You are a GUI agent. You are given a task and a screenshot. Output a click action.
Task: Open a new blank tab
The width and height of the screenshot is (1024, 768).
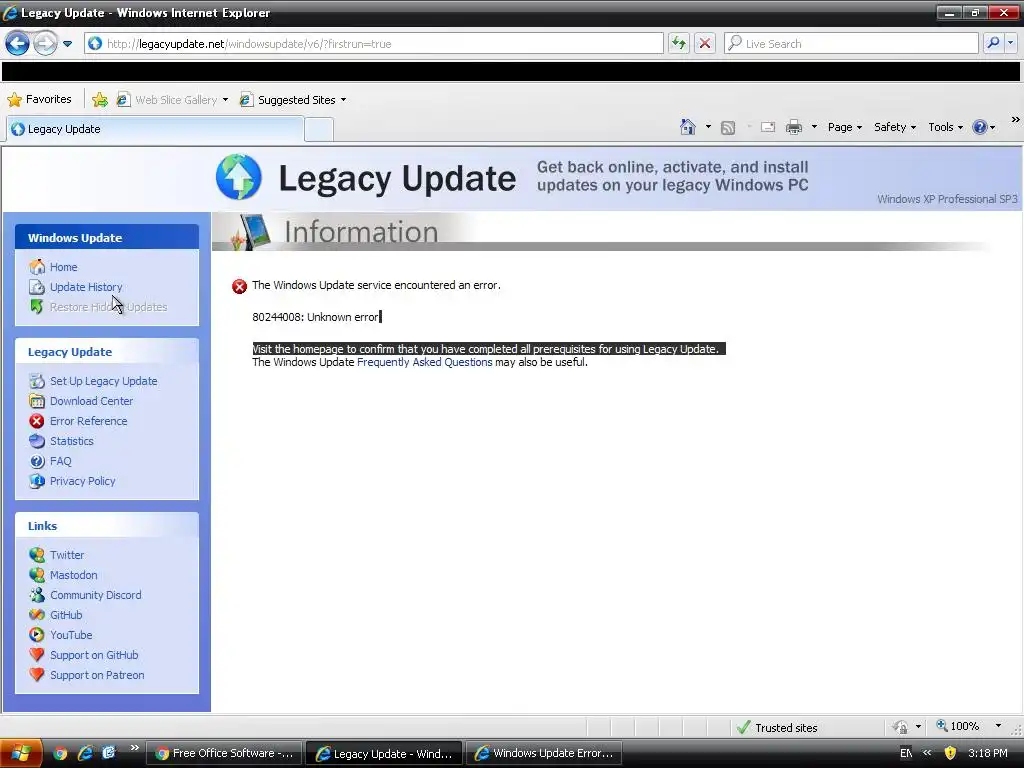pyautogui.click(x=319, y=129)
